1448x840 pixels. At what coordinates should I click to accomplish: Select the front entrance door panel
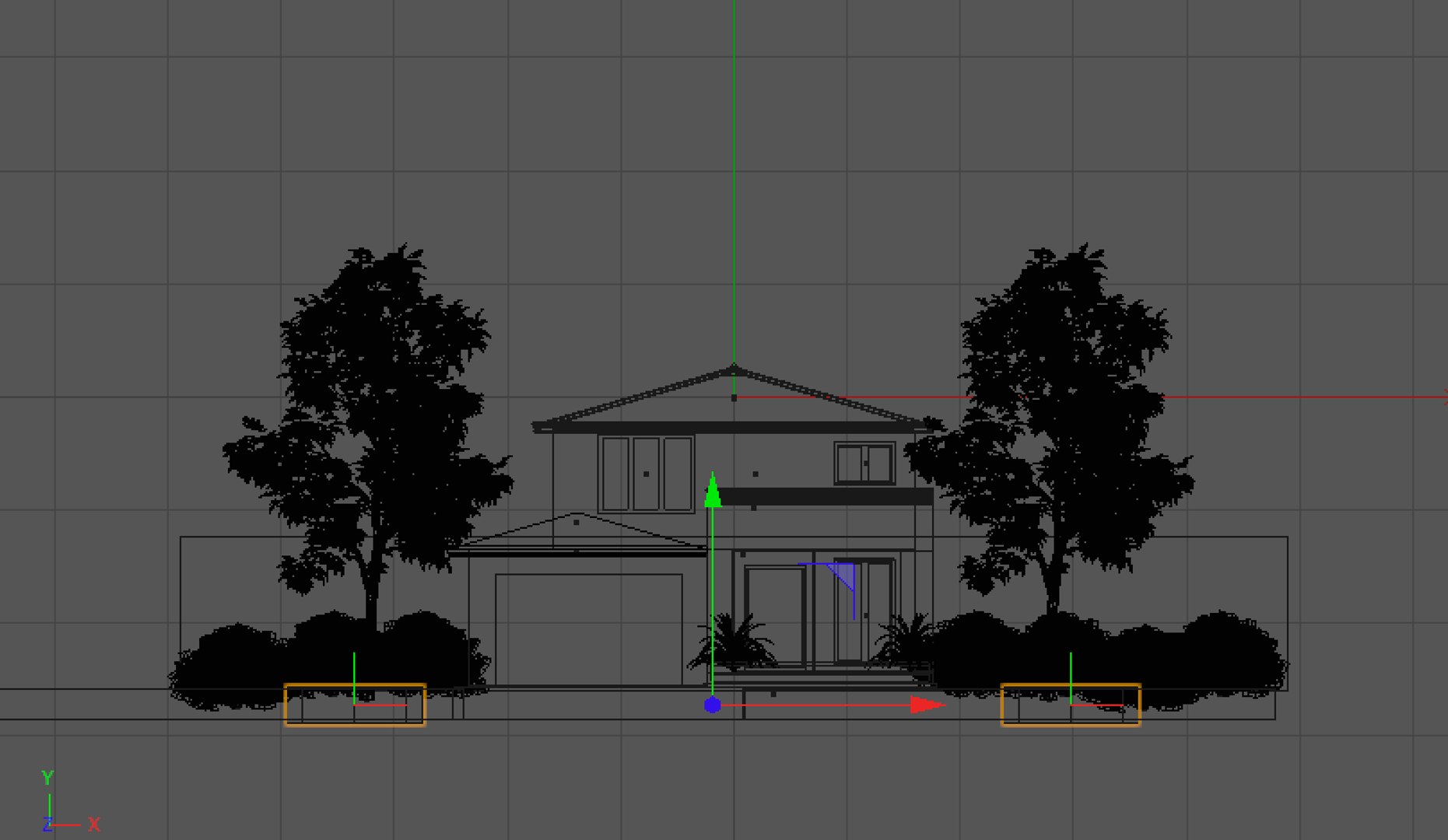[x=775, y=616]
